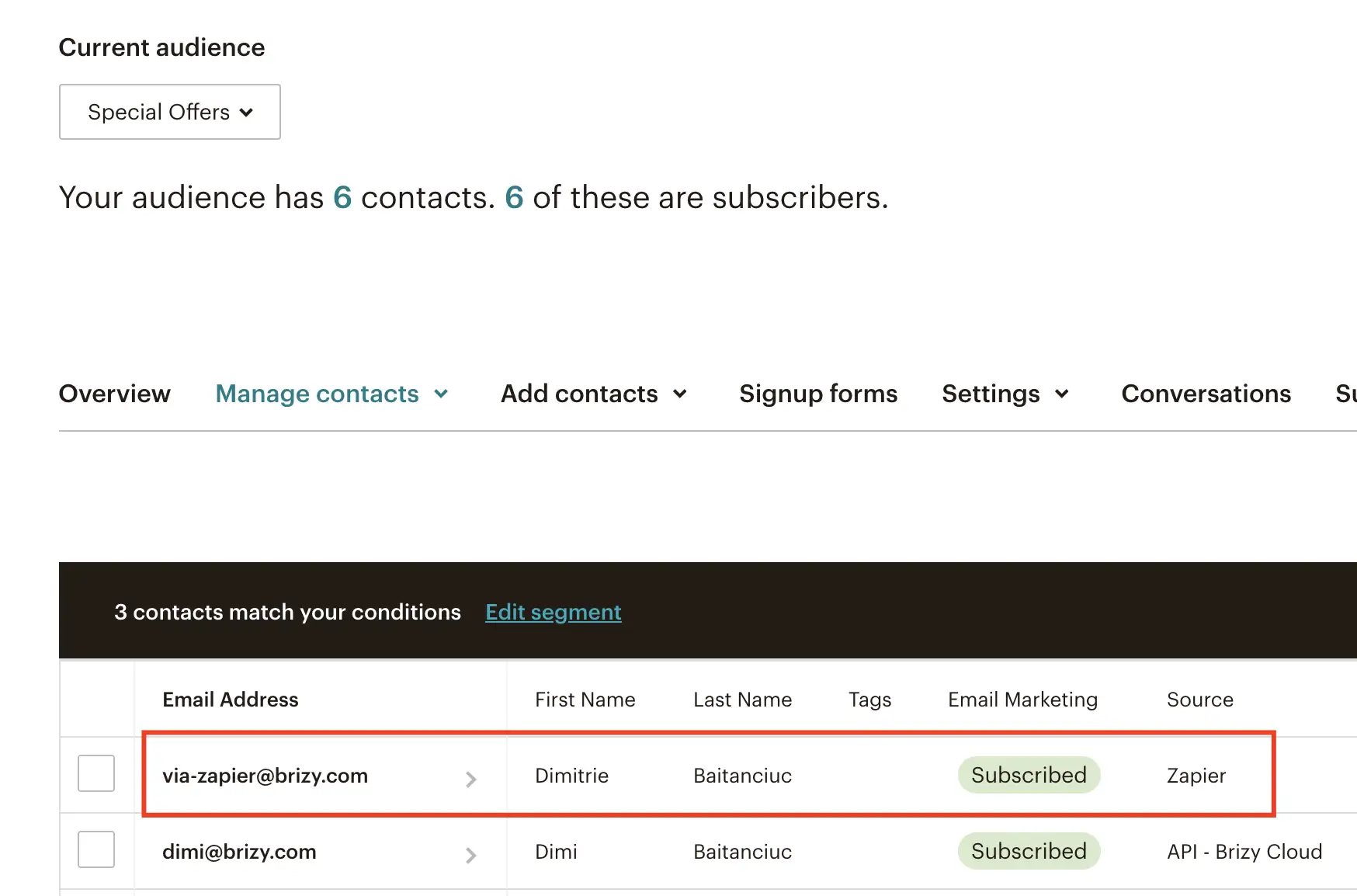
Task: Open the Special Offers audience dropdown
Action: [169, 112]
